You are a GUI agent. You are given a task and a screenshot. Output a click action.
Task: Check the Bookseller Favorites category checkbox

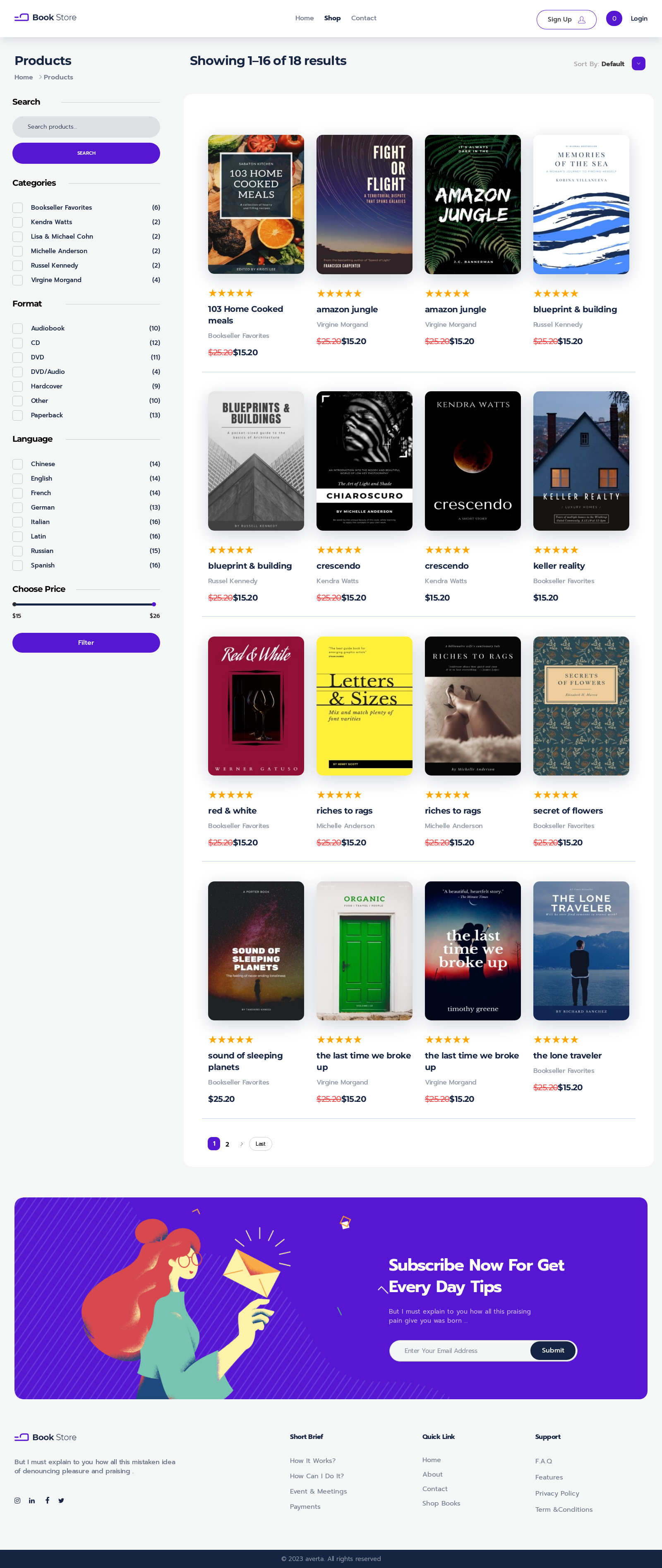(18, 208)
